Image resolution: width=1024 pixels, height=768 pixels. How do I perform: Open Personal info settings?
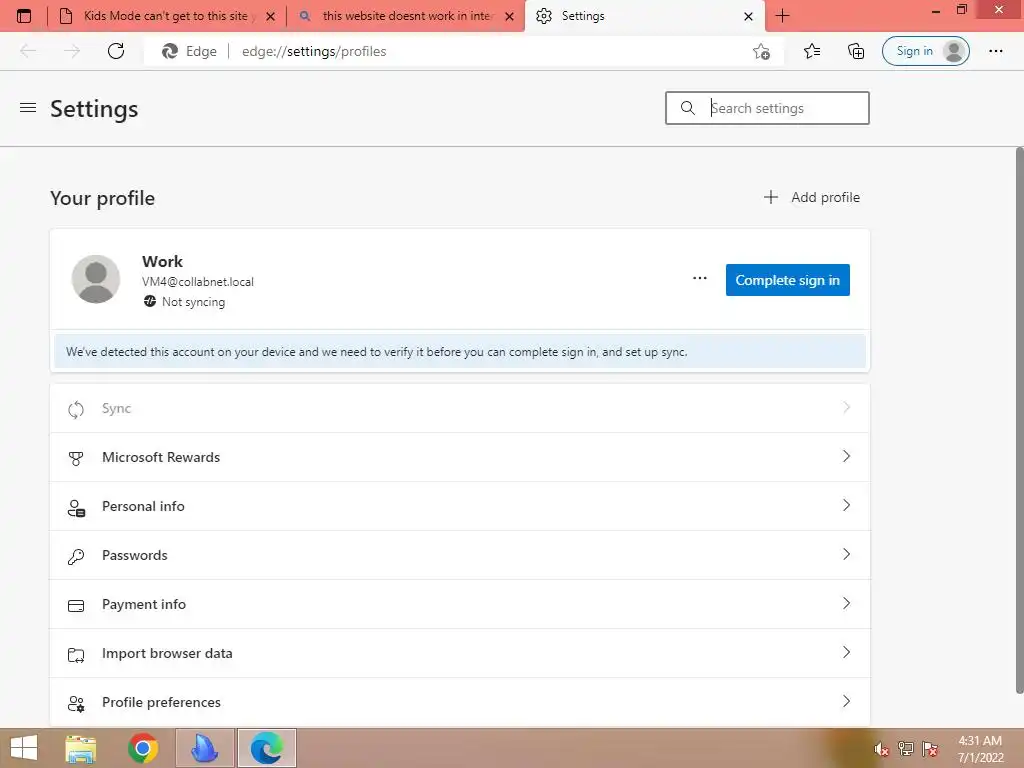point(460,506)
